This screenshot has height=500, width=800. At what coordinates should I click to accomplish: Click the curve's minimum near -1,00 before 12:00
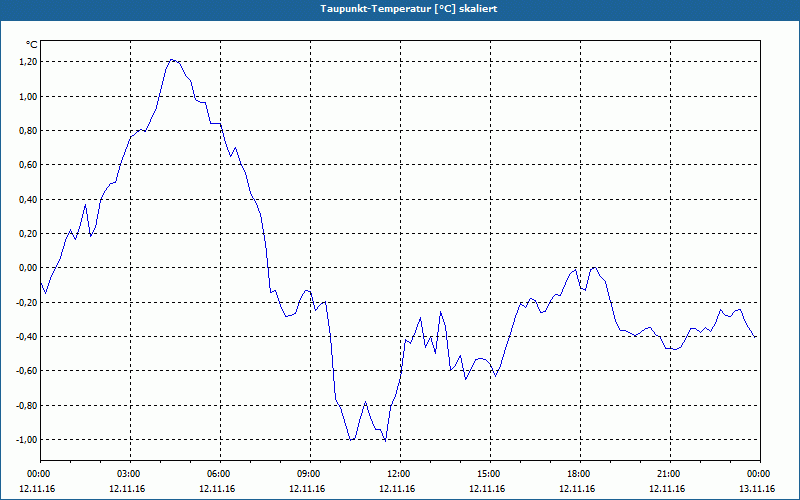385,440
